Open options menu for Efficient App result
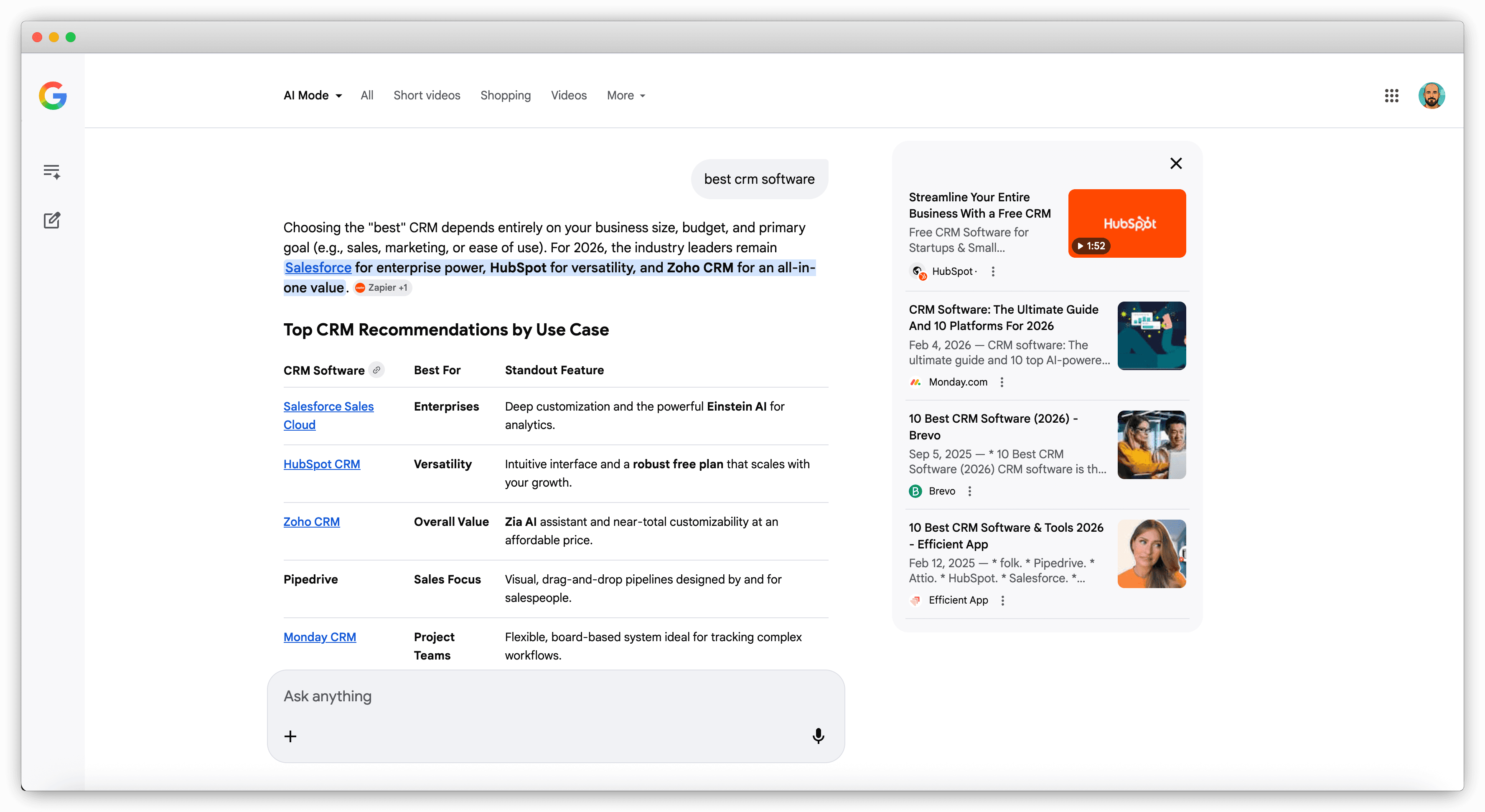 (1002, 601)
